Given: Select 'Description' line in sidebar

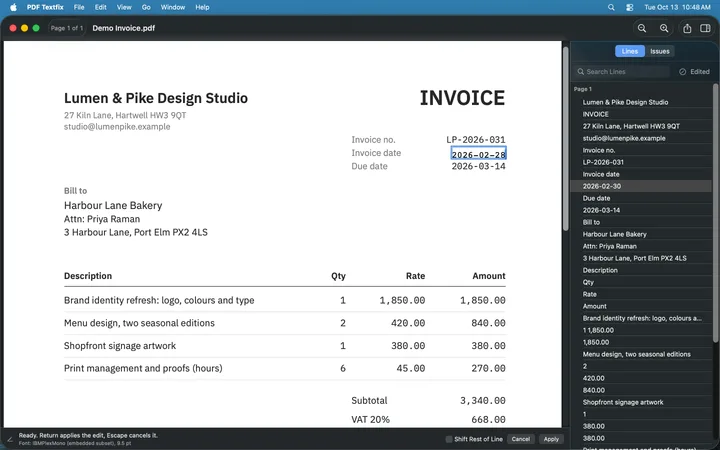Looking at the screenshot, I should (641, 270).
